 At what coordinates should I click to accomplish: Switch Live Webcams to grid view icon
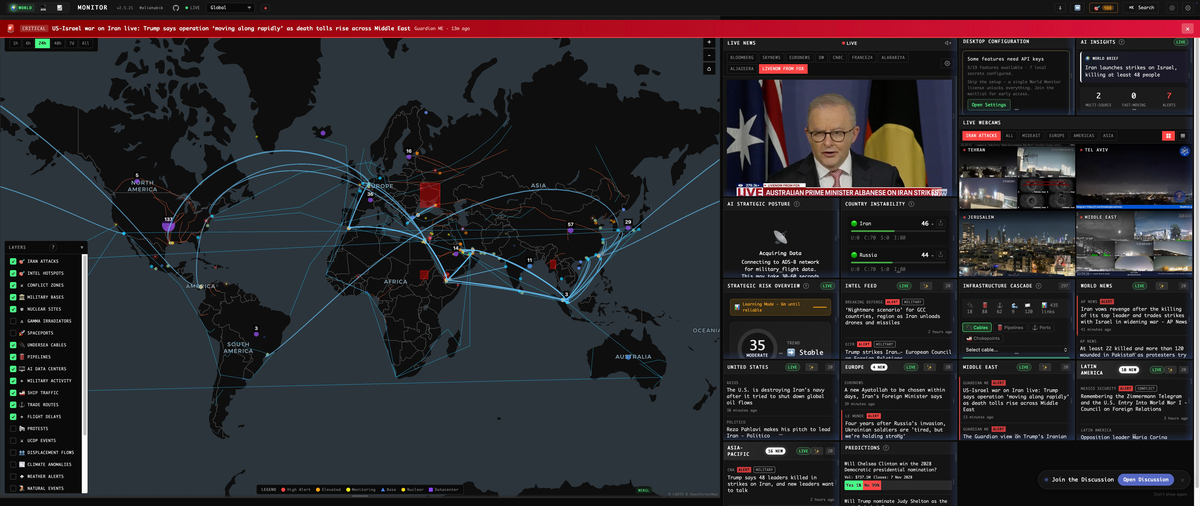point(1168,135)
